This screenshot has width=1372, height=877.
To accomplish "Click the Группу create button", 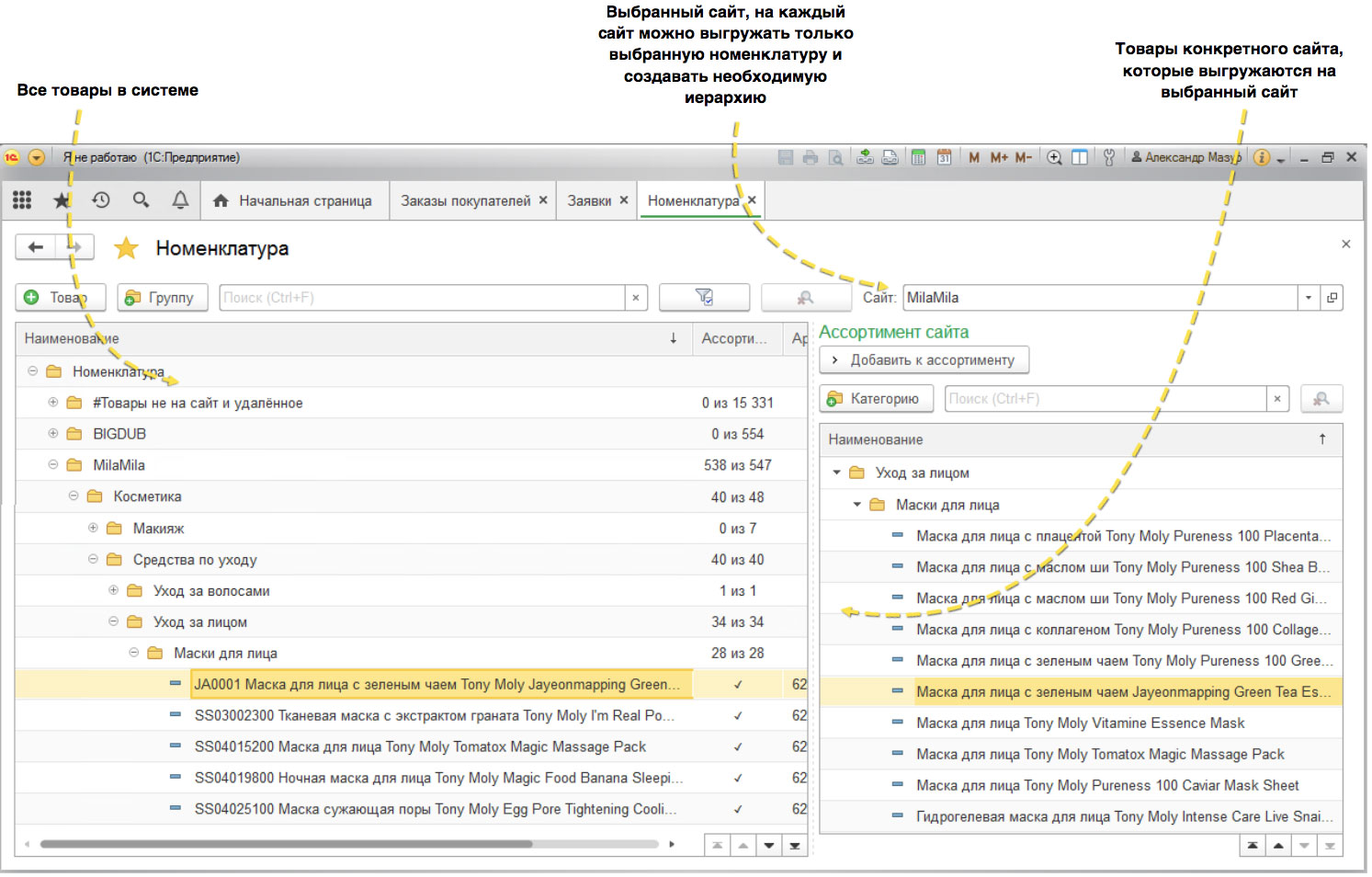I will pyautogui.click(x=163, y=297).
